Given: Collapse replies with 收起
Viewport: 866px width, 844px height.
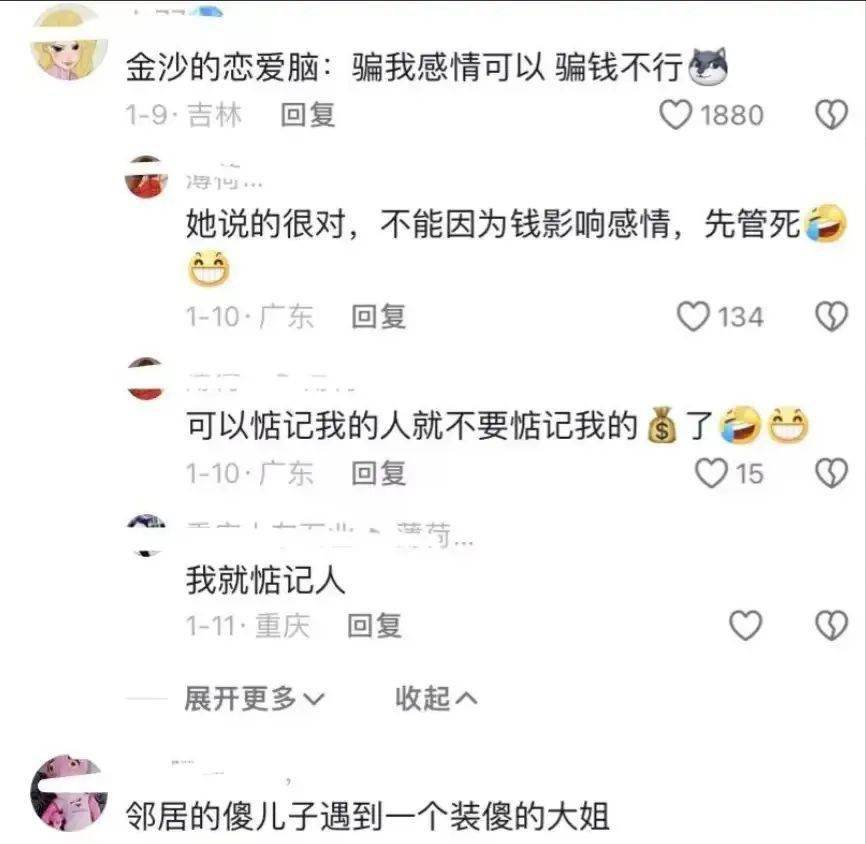Looking at the screenshot, I should tap(436, 699).
